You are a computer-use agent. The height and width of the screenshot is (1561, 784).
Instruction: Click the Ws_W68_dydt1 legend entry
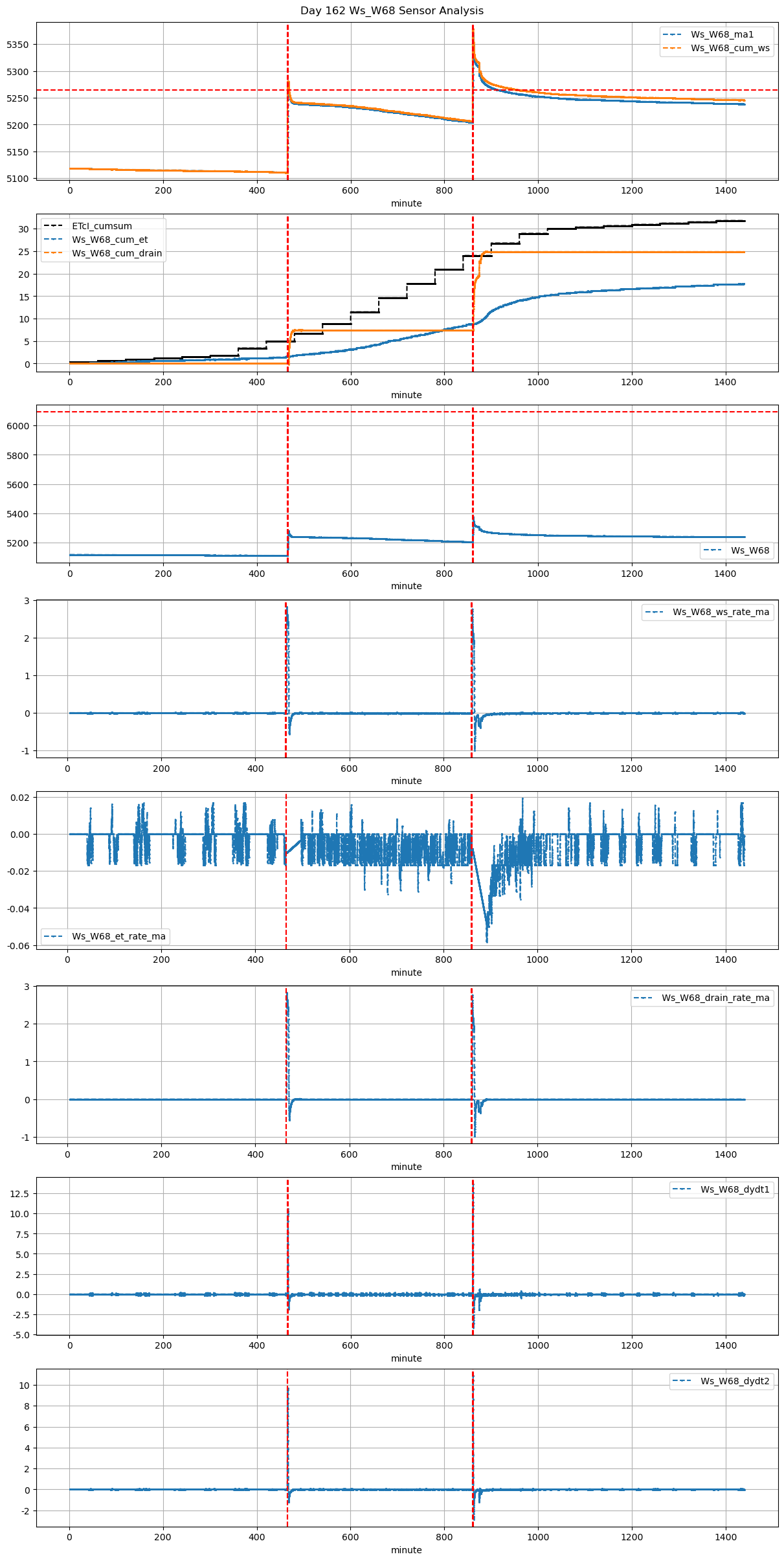[x=735, y=1189]
